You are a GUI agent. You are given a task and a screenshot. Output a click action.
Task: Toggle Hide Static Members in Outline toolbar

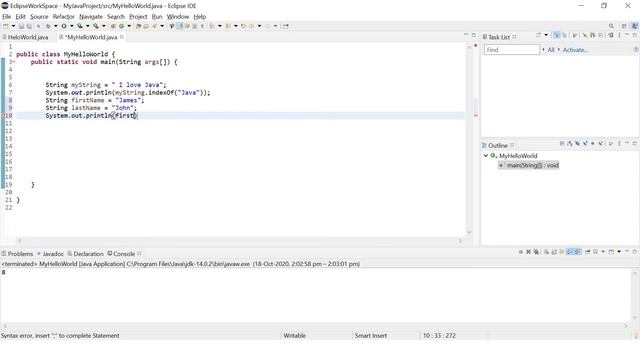(x=585, y=144)
